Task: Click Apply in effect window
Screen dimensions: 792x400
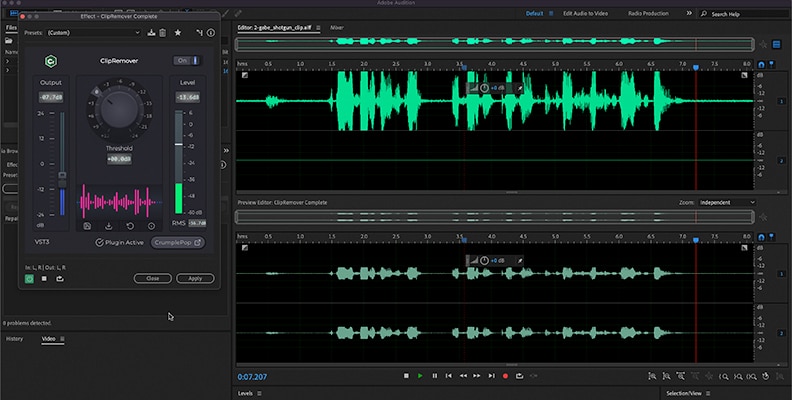Action: click(x=195, y=278)
